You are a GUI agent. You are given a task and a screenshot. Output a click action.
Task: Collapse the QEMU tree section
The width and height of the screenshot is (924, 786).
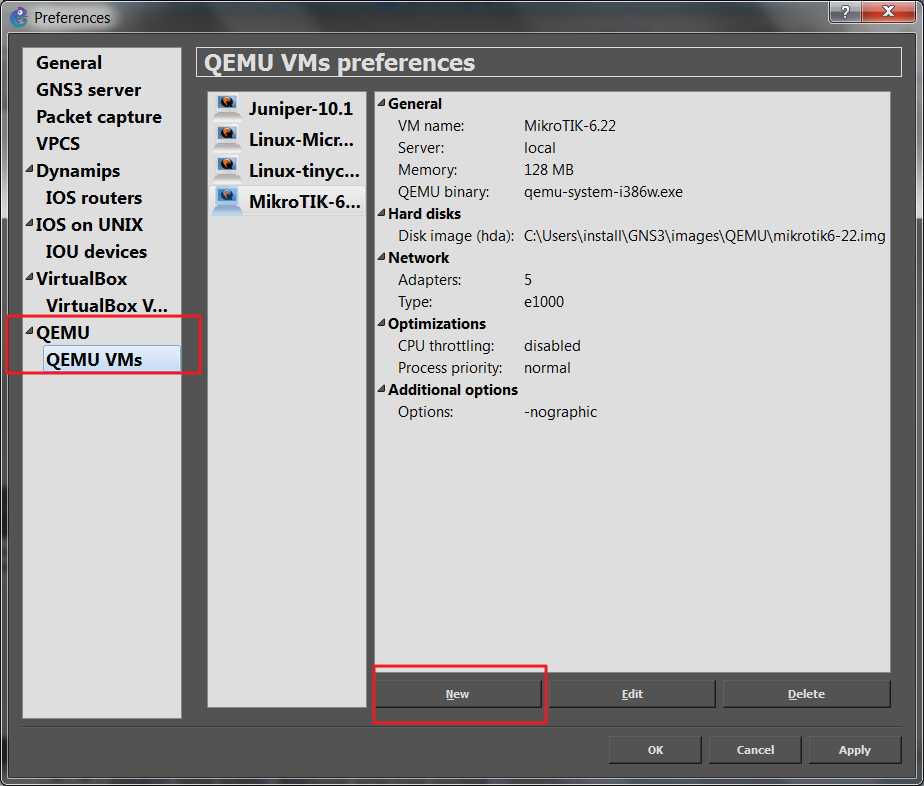click(x=29, y=332)
